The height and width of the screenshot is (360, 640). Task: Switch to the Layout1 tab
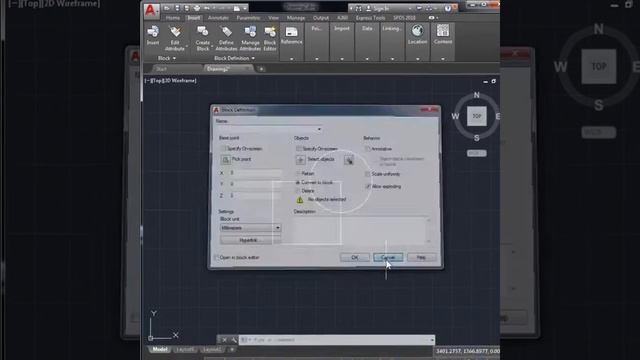pyautogui.click(x=186, y=350)
